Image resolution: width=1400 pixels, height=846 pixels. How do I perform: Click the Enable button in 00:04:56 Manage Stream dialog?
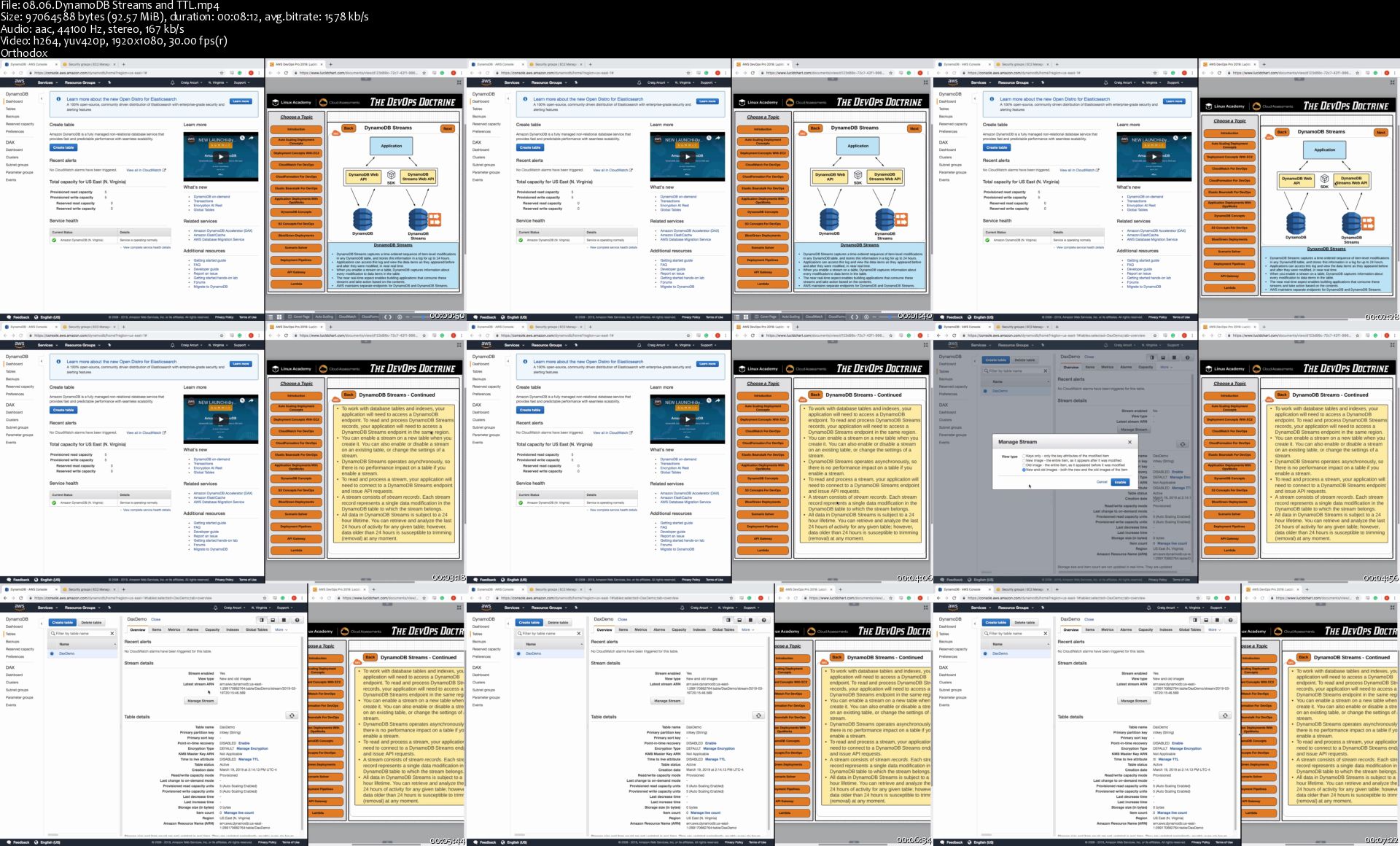(1121, 482)
